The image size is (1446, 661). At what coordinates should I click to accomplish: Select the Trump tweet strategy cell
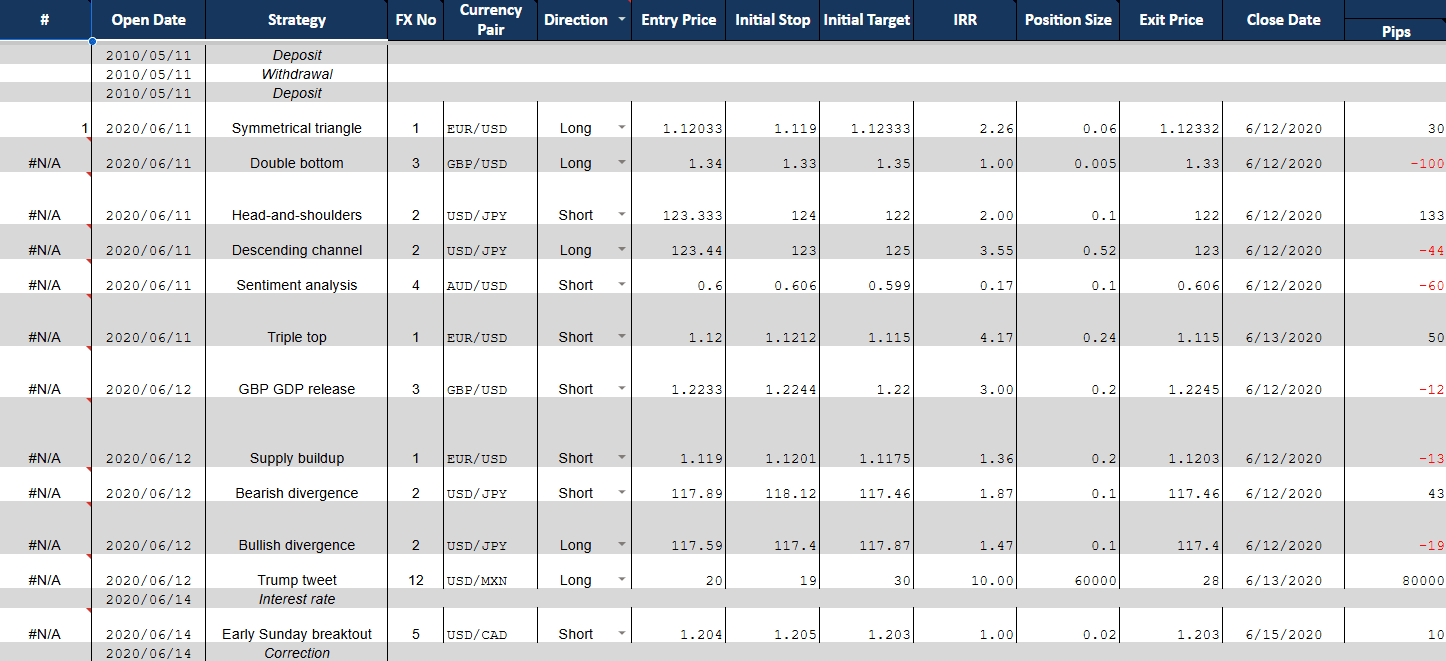point(297,572)
